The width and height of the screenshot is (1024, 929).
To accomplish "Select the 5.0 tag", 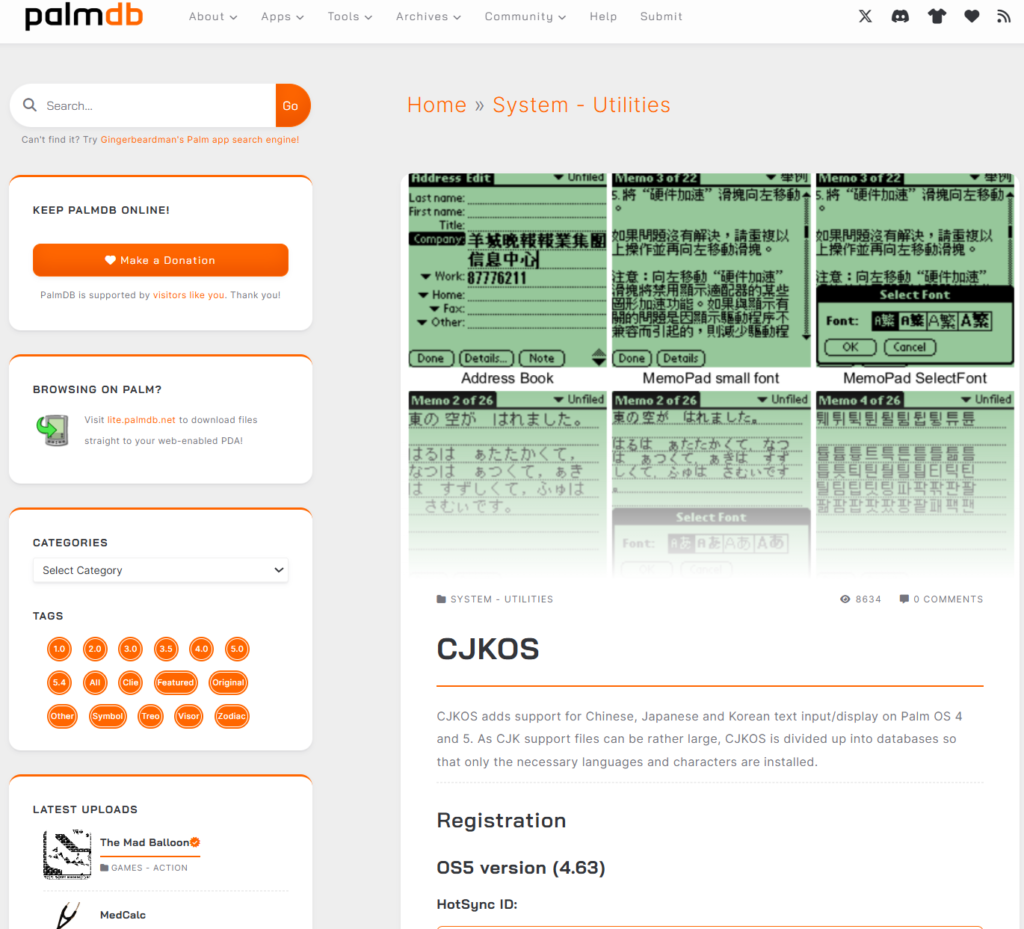I will click(x=237, y=649).
